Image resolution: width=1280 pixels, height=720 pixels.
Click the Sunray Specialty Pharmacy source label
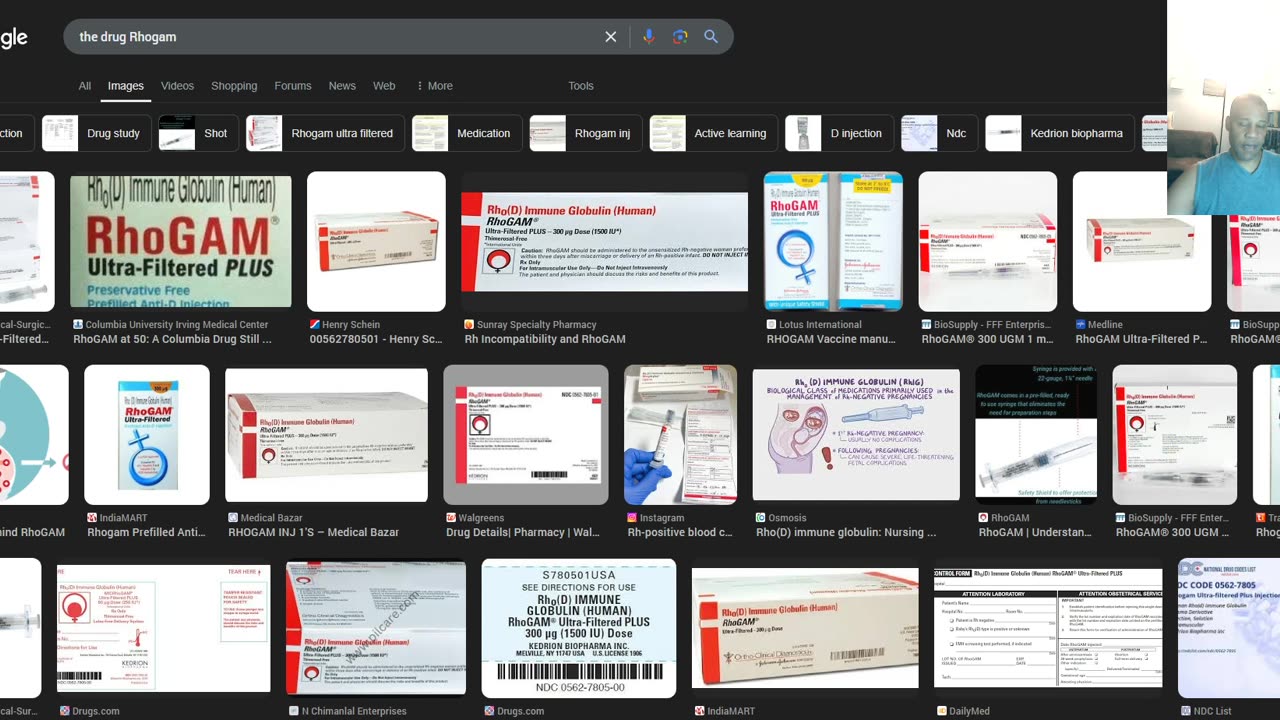536,325
